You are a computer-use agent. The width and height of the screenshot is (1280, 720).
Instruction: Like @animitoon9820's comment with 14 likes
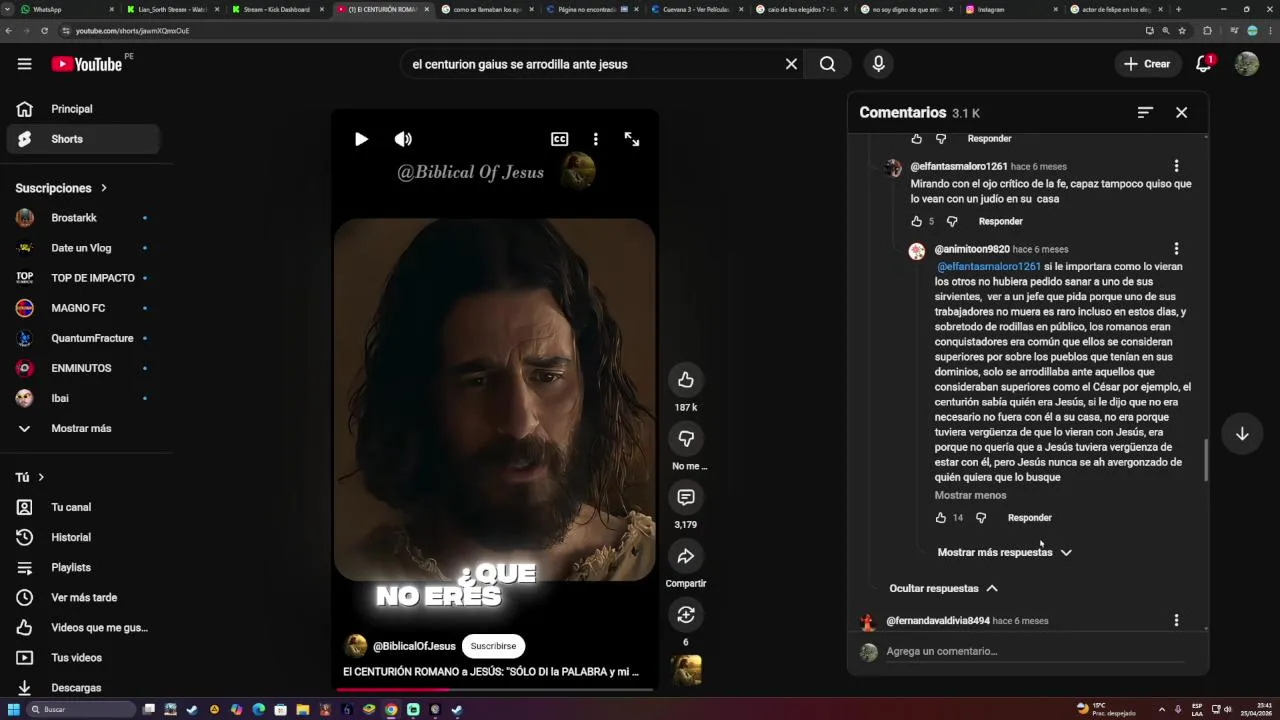coord(940,518)
